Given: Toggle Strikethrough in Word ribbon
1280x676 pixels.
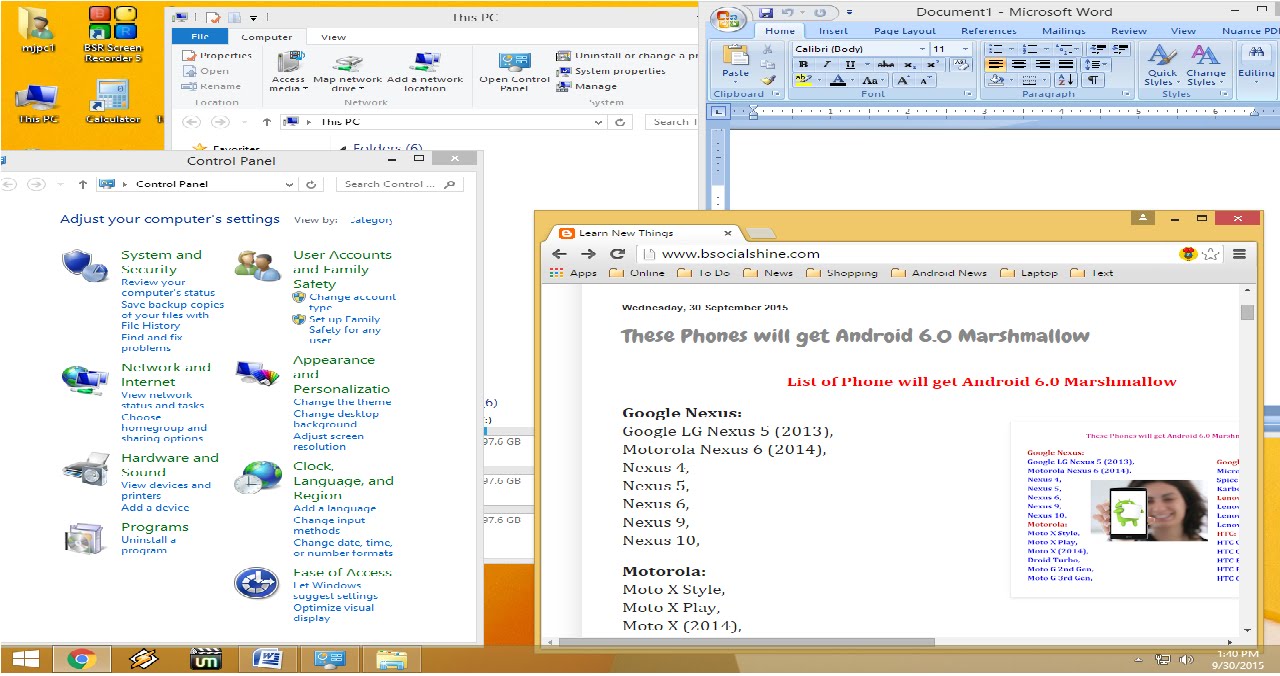Looking at the screenshot, I should (885, 64).
